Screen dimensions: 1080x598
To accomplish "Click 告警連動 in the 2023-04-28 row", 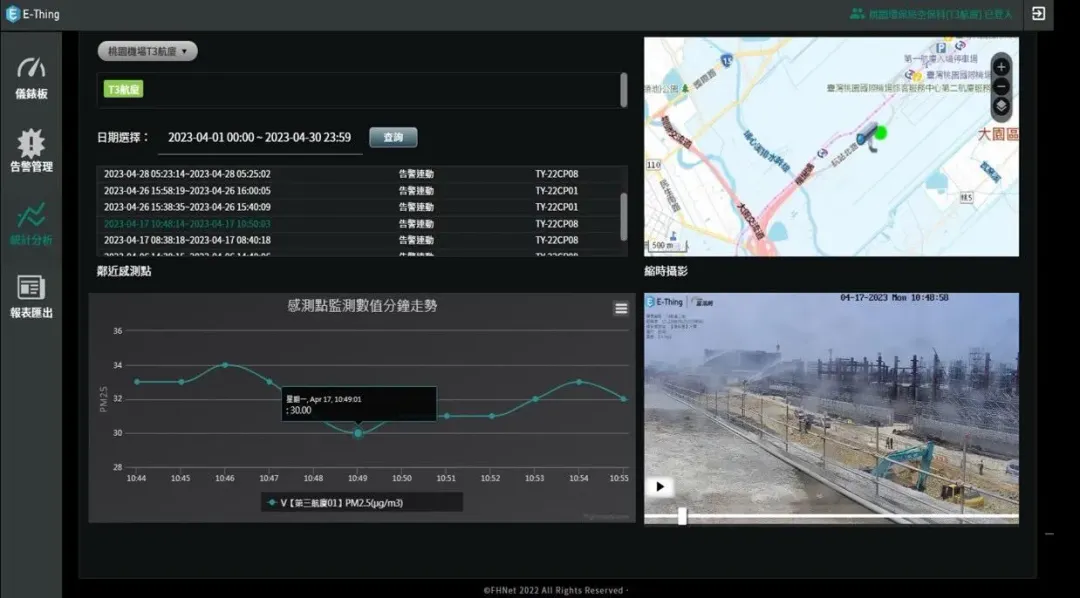I will tap(416, 174).
